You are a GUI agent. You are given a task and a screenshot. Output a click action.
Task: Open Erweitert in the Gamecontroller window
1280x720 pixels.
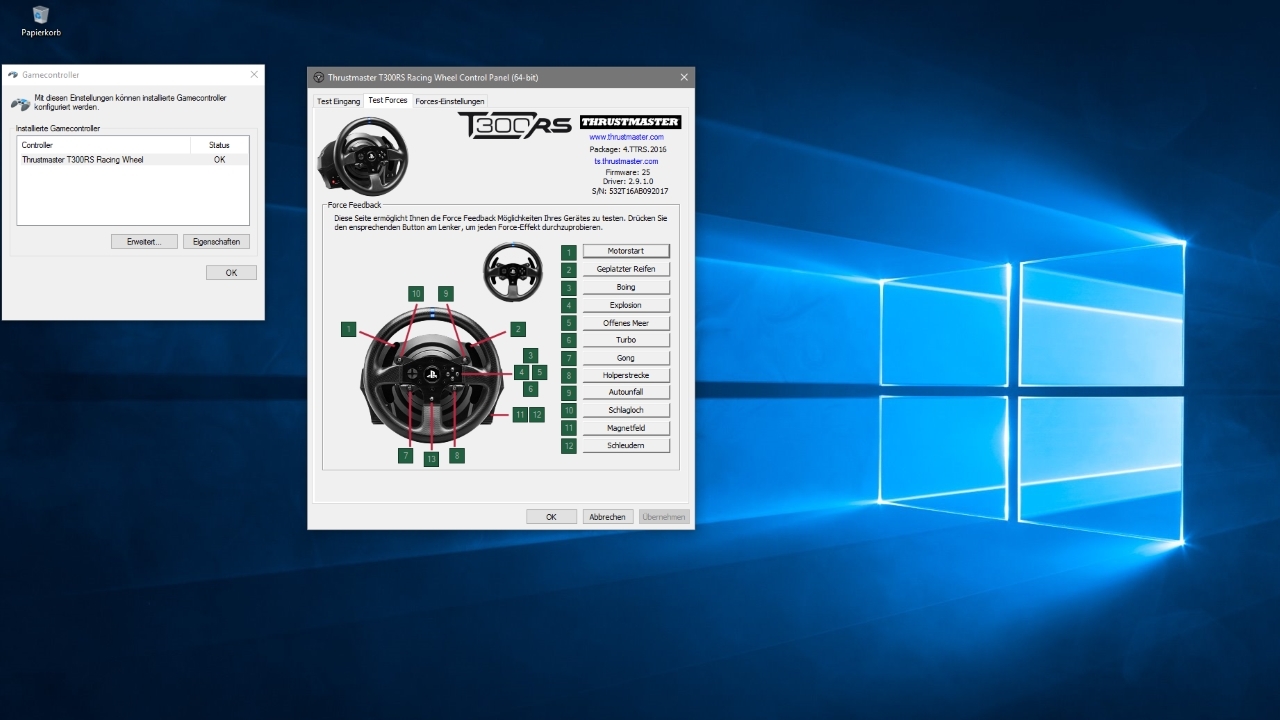click(144, 242)
